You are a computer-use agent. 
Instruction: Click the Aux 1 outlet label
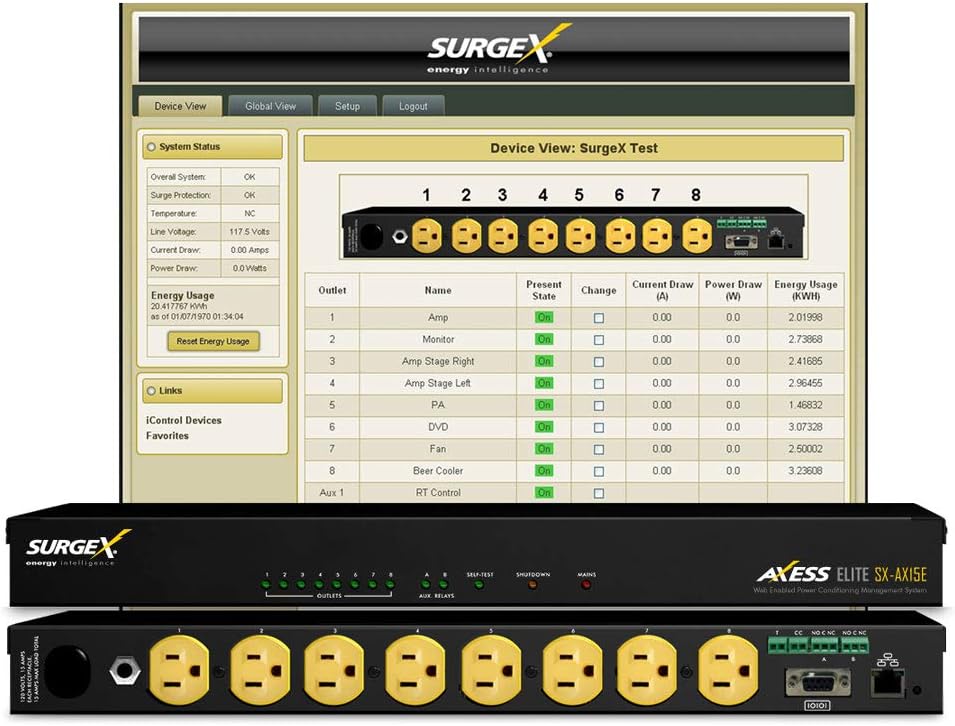(x=332, y=493)
